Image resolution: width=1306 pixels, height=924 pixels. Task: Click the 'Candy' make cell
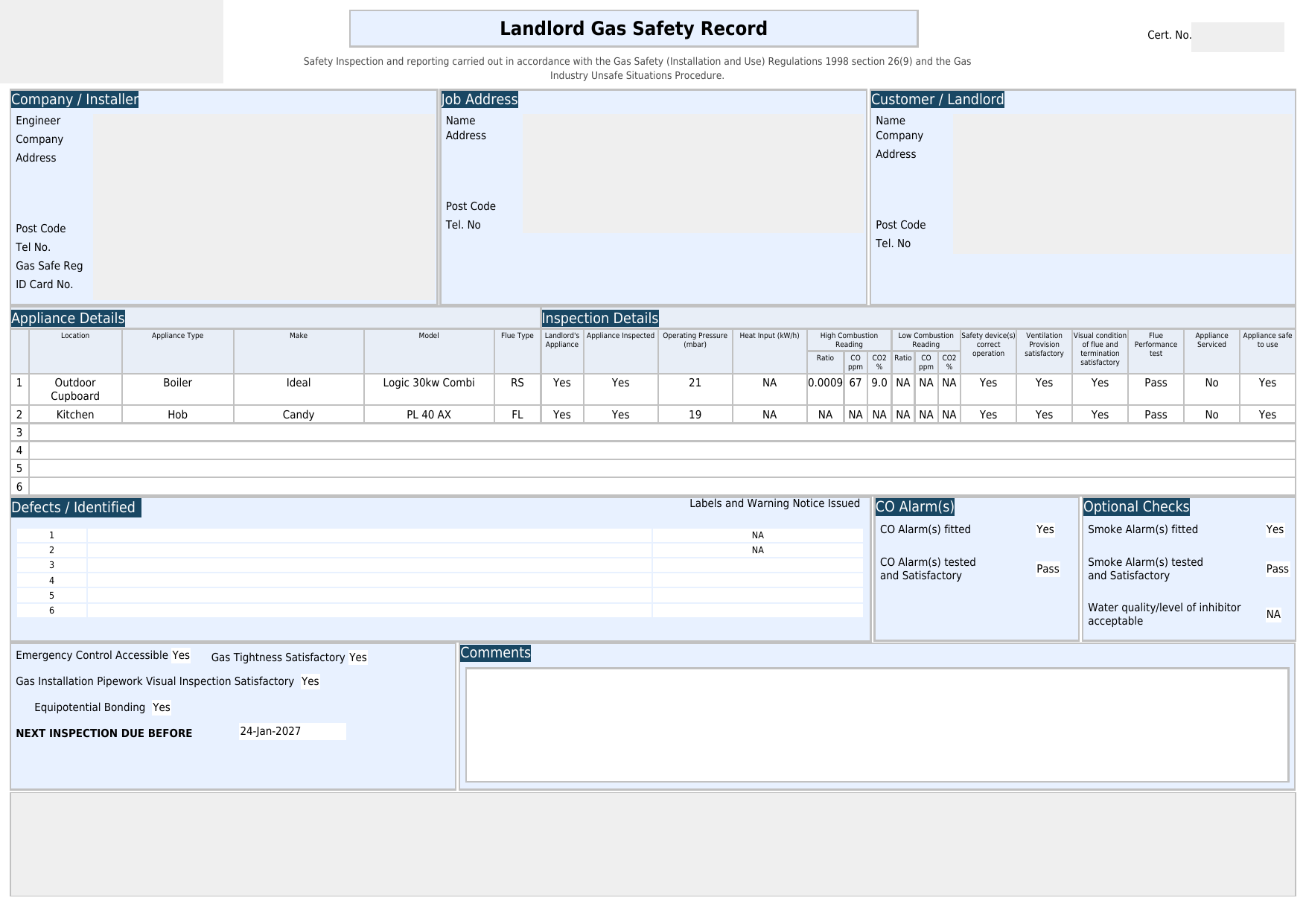[x=299, y=415]
